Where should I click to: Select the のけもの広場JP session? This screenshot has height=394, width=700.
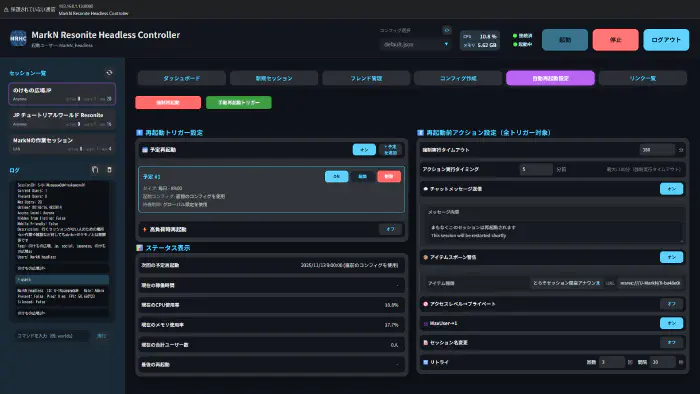(62, 94)
